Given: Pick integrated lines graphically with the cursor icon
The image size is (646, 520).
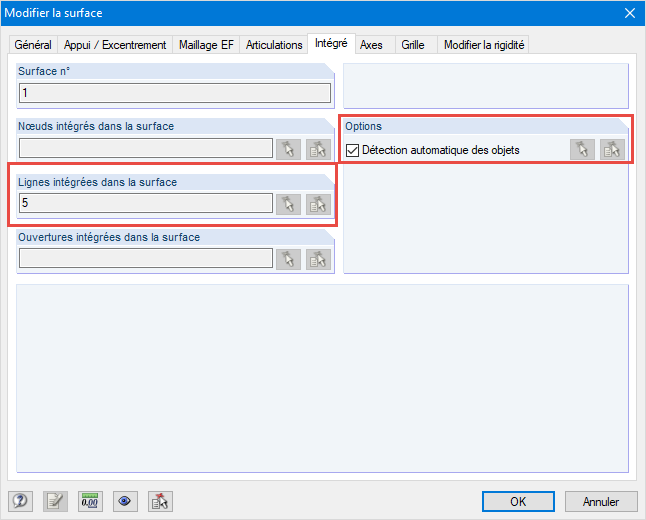Looking at the screenshot, I should tap(288, 204).
